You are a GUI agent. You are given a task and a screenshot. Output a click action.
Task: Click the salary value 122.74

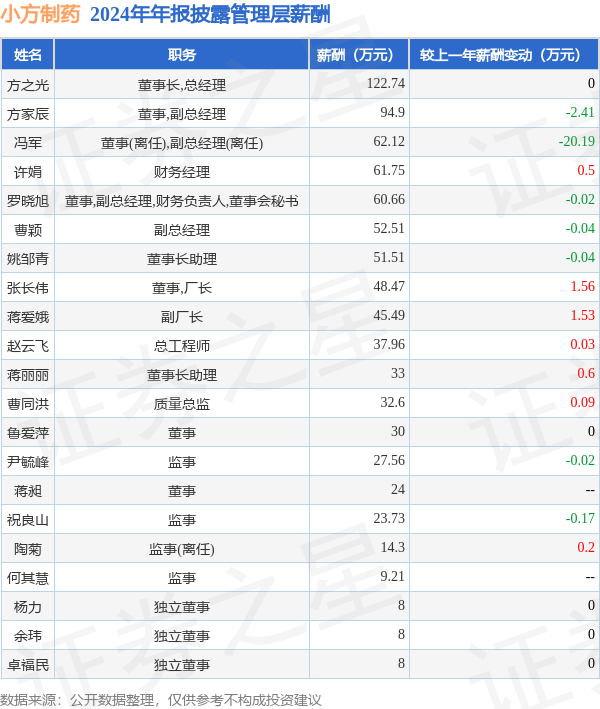pyautogui.click(x=386, y=84)
